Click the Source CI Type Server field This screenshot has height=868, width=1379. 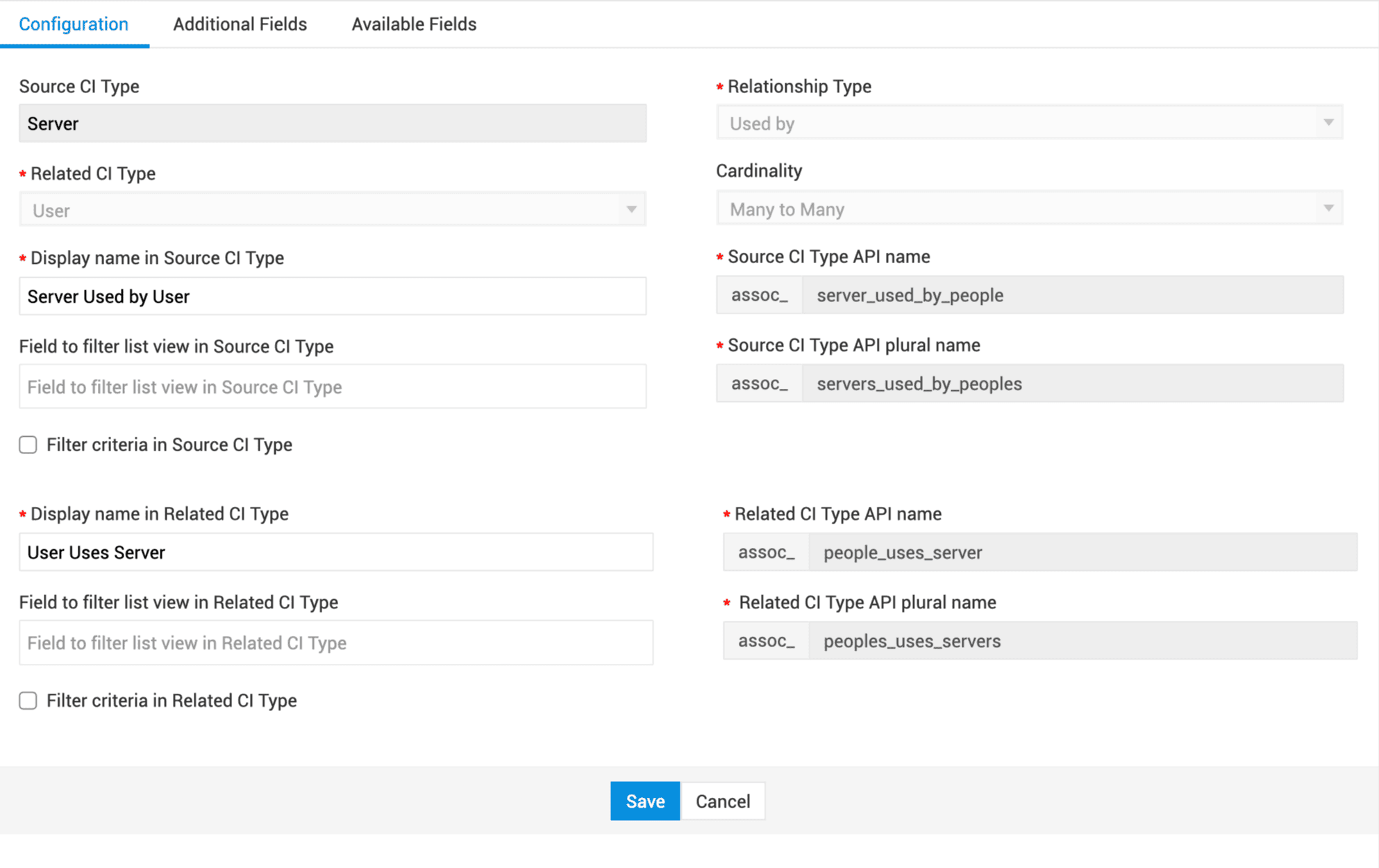point(332,124)
